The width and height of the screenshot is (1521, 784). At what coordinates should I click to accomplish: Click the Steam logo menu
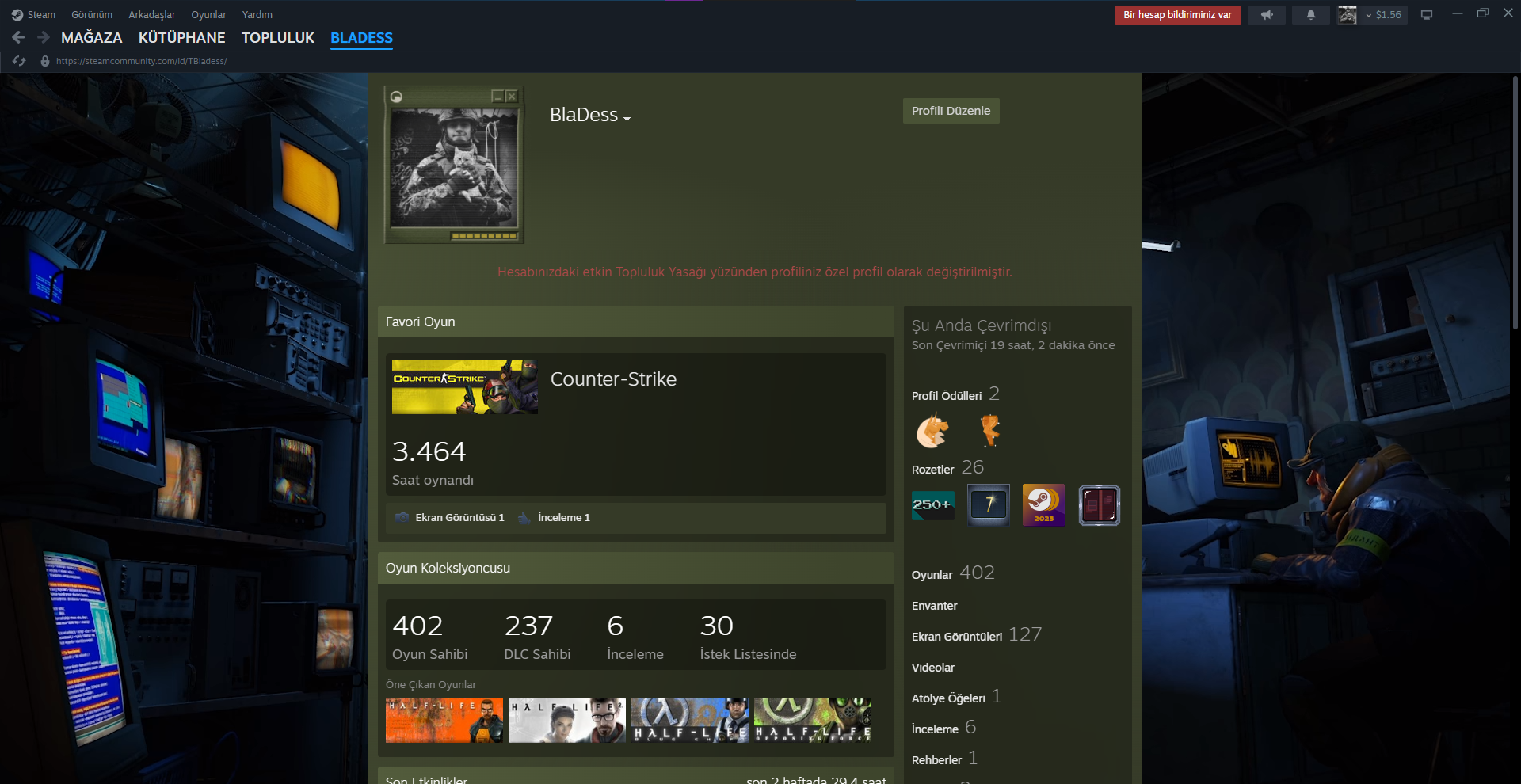[x=33, y=15]
